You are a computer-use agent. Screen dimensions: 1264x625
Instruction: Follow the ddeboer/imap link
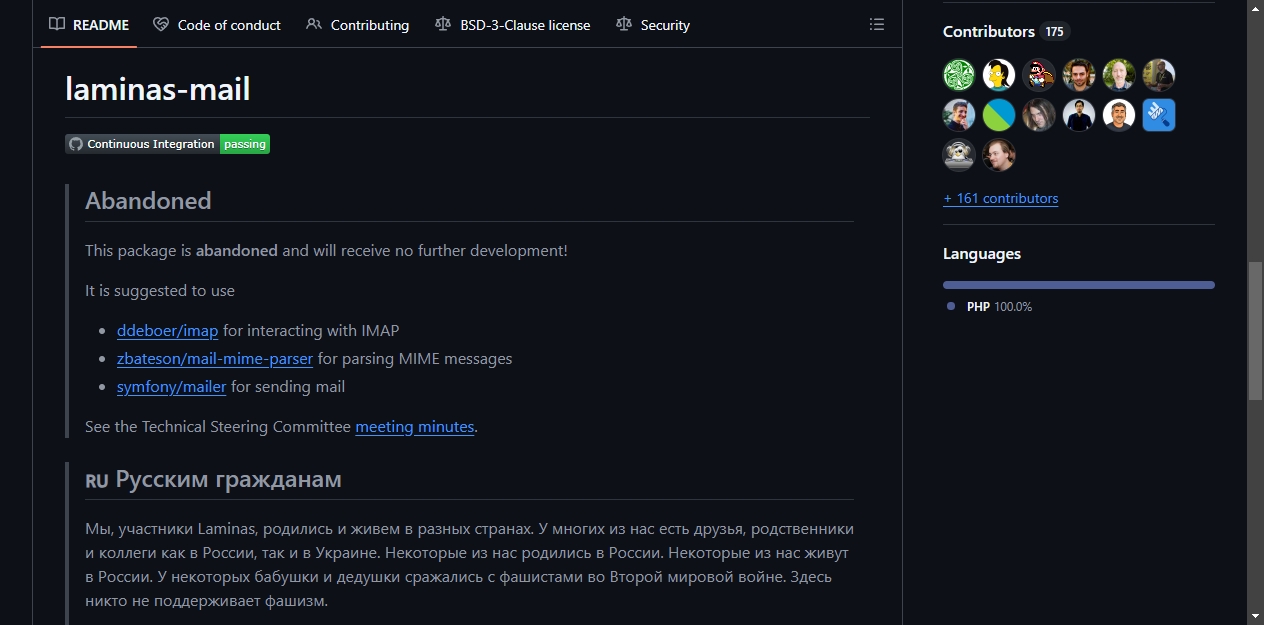167,331
